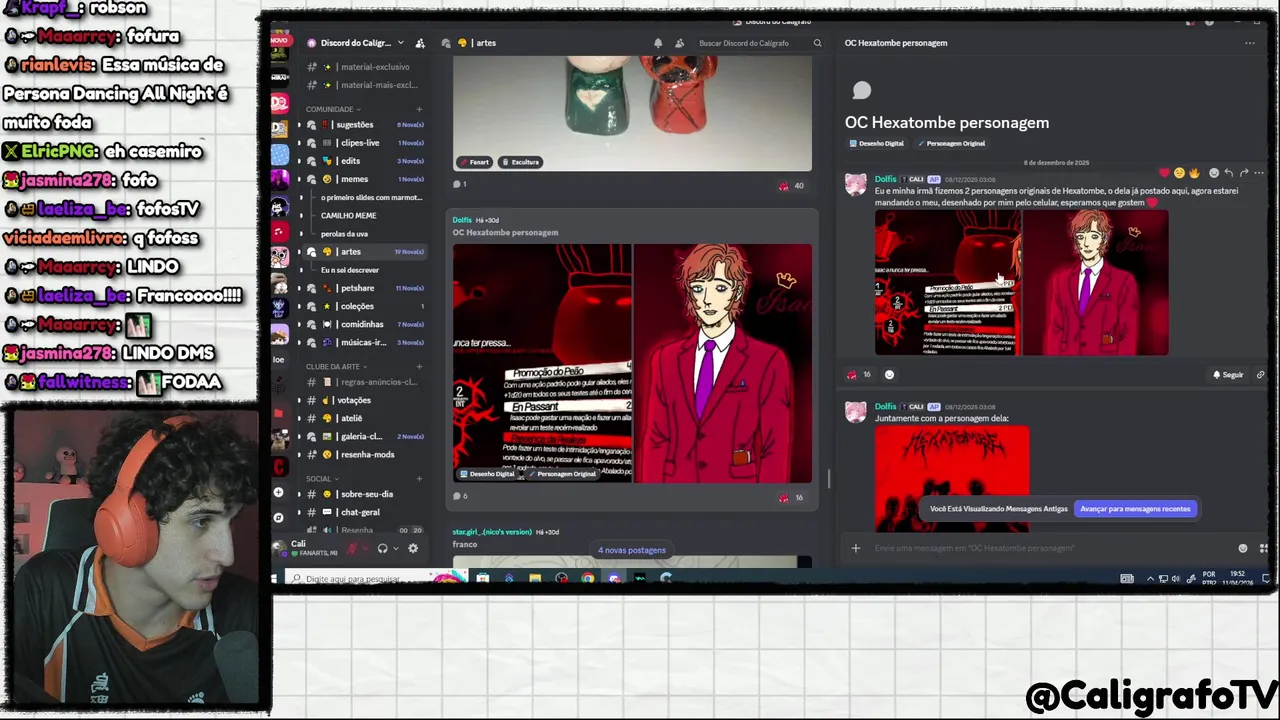Click plus to add channel in COMUNIDADE

point(419,109)
